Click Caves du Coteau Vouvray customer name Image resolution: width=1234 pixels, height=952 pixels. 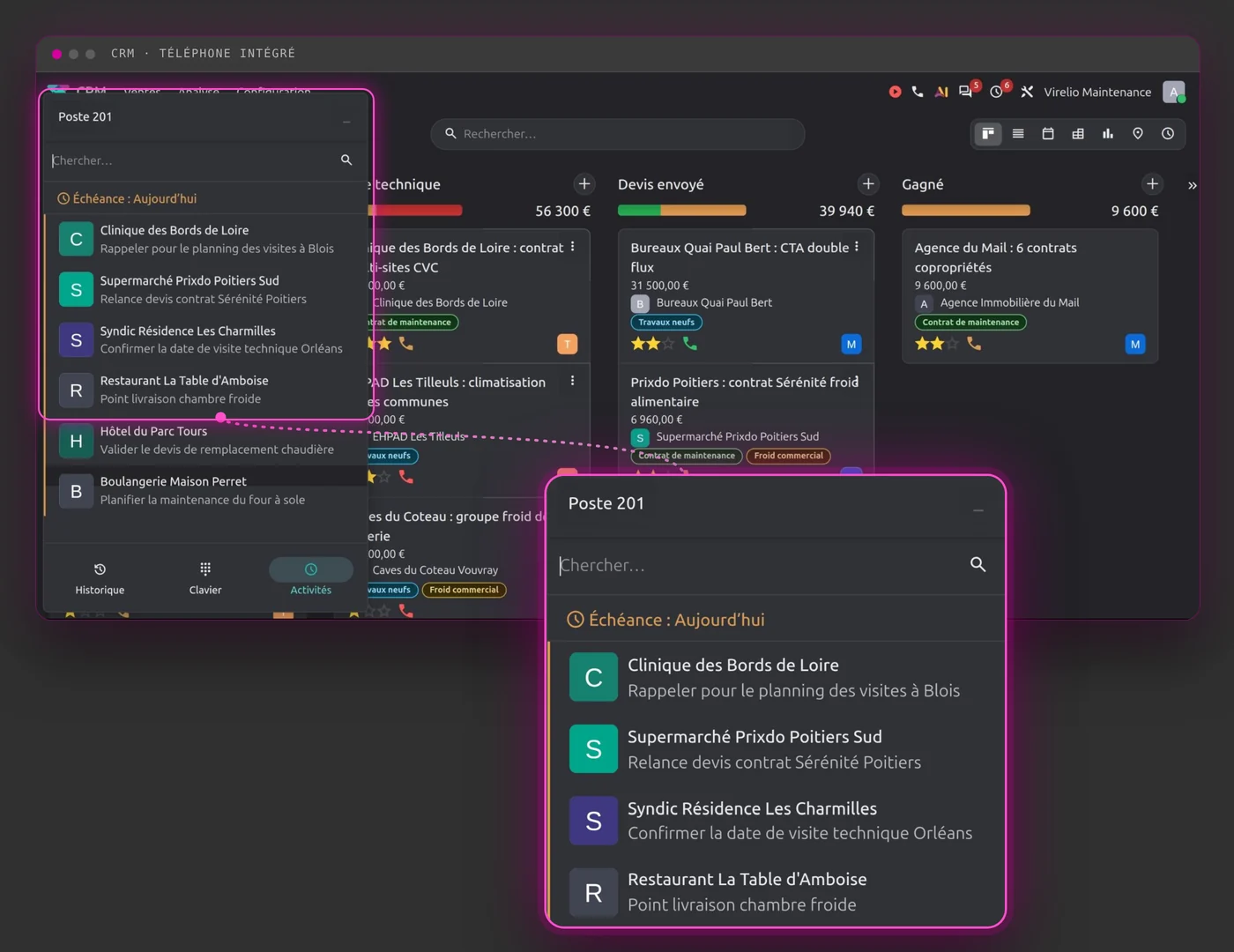pos(435,570)
